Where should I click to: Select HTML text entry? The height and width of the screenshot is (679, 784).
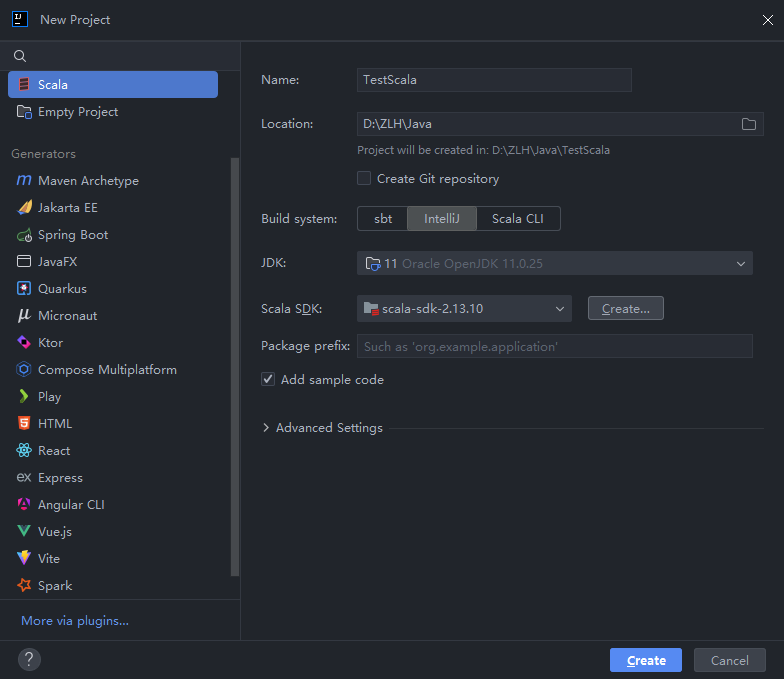click(x=55, y=424)
